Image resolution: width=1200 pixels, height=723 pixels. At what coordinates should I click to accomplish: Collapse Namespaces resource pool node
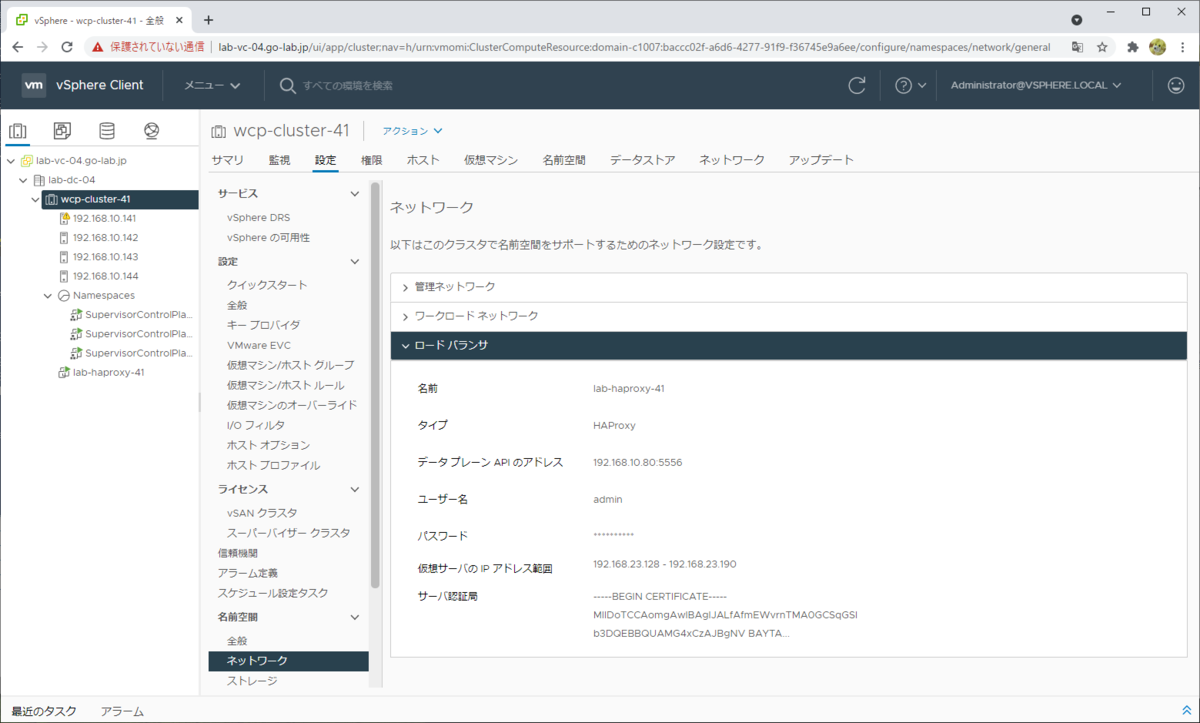click(x=47, y=295)
